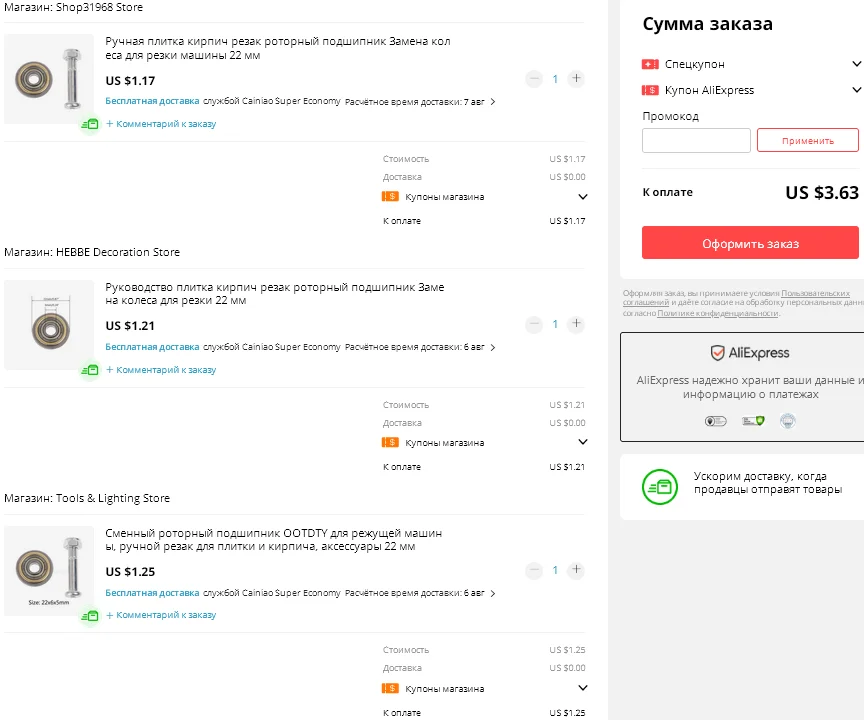
Task: Click first payment security badge icon
Action: click(x=716, y=421)
